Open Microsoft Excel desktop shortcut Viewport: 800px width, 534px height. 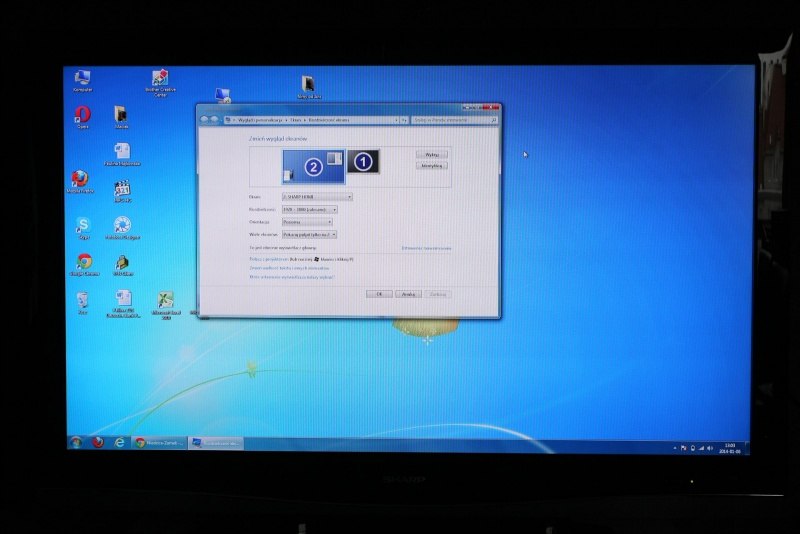pyautogui.click(x=165, y=300)
